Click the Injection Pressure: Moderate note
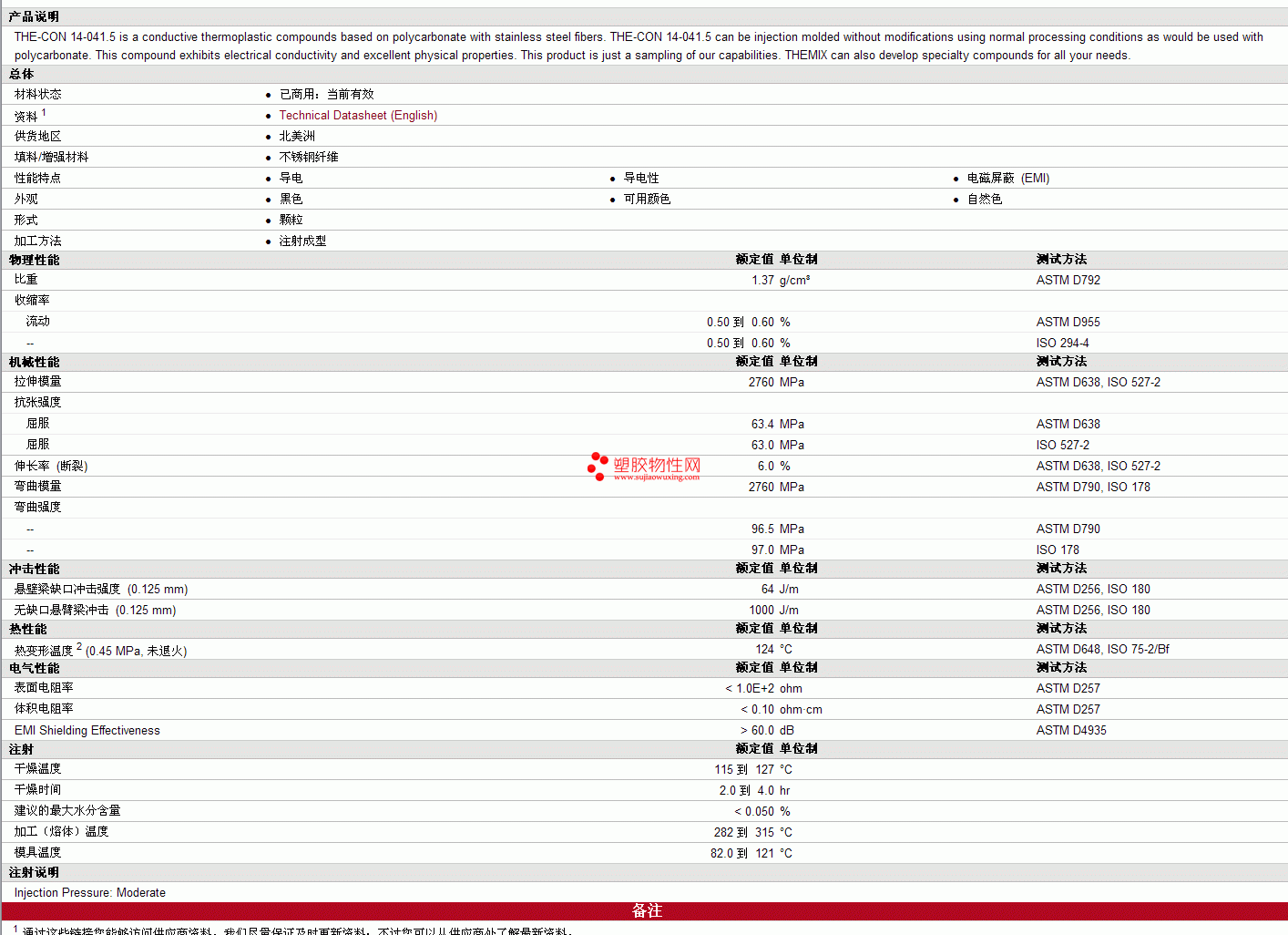This screenshot has width=1288, height=935. (x=90, y=893)
